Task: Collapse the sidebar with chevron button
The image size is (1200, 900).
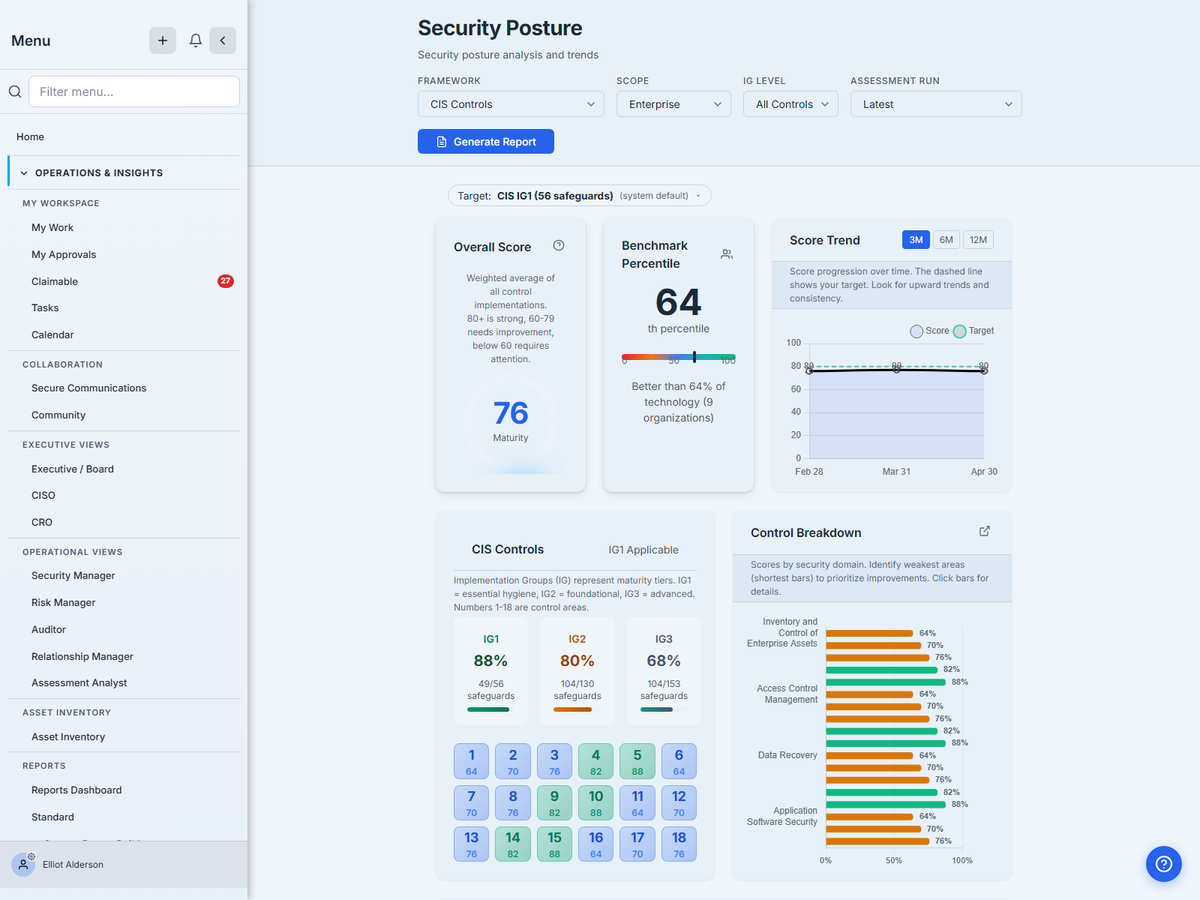Action: click(x=222, y=40)
